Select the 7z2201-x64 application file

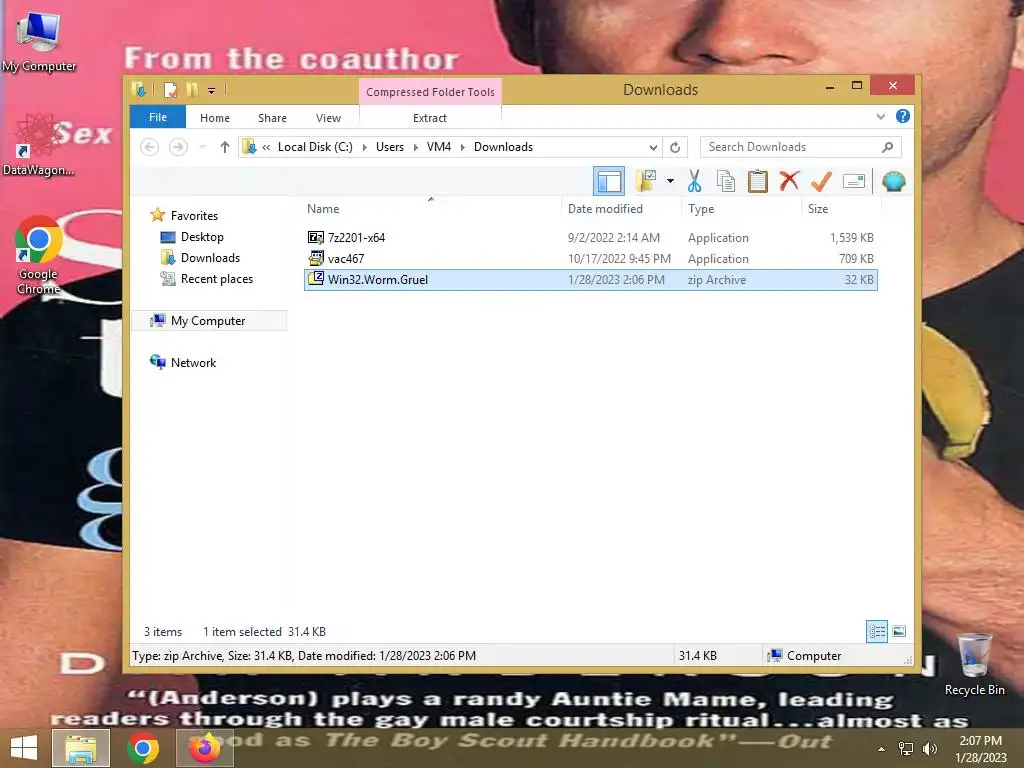590,238
